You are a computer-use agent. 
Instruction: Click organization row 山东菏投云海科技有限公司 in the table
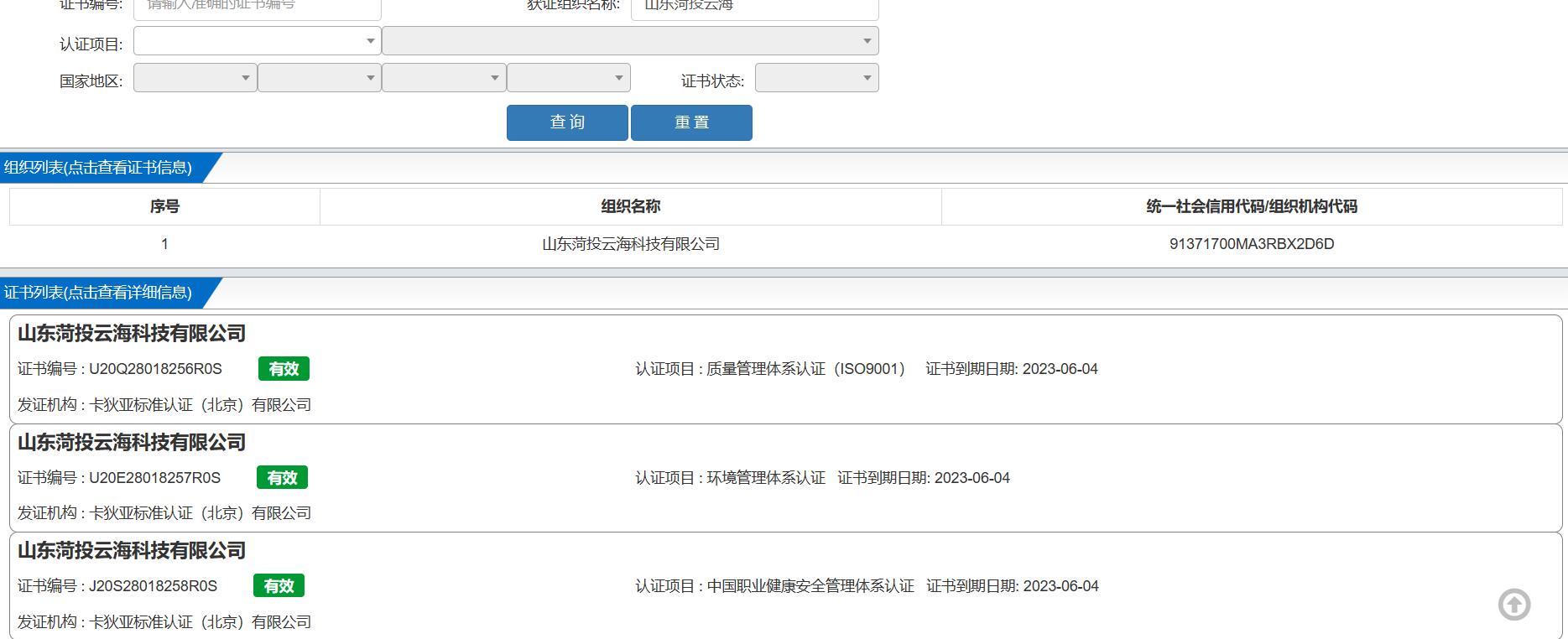coord(631,244)
